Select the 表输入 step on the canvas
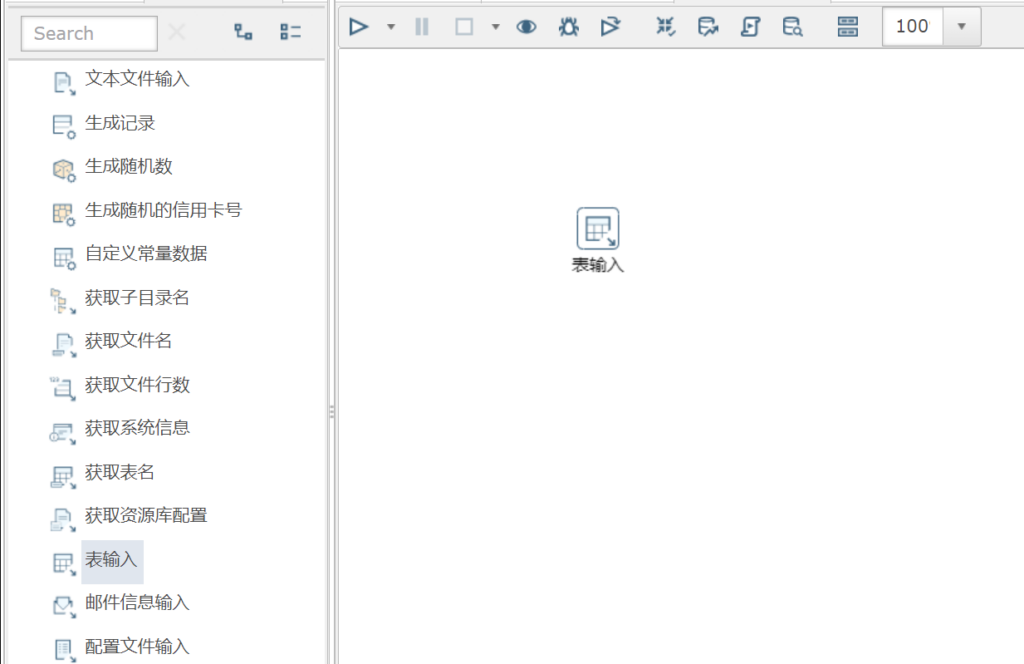Image resolution: width=1024 pixels, height=664 pixels. 598,229
